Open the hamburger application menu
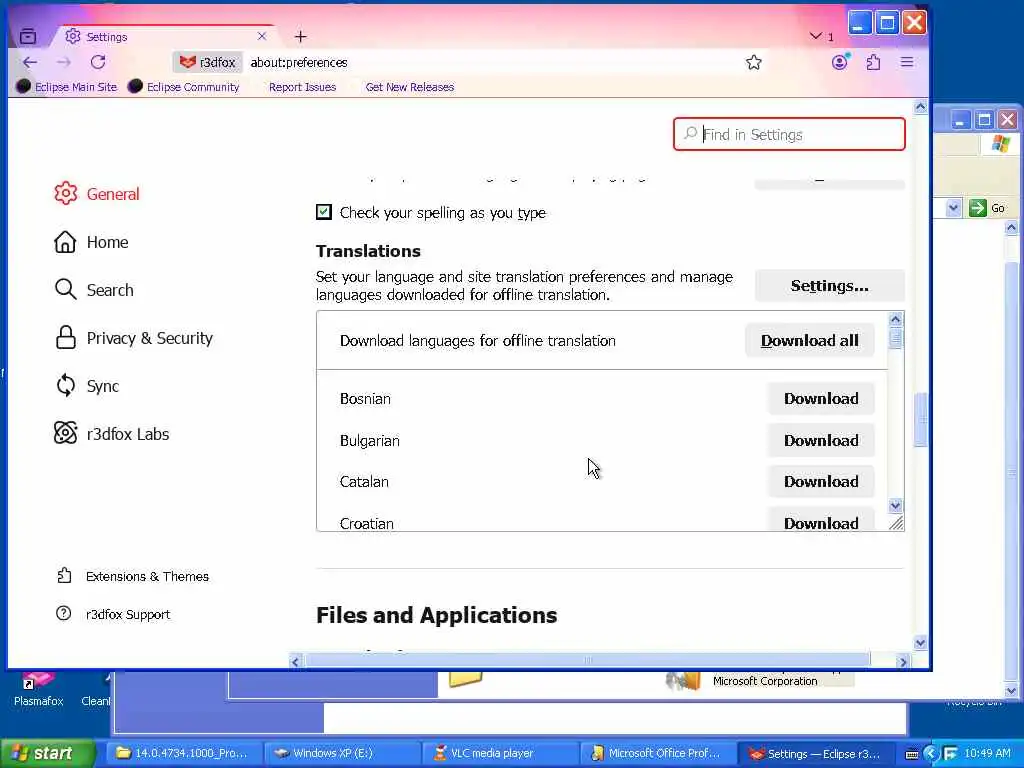The image size is (1024, 768). click(907, 62)
